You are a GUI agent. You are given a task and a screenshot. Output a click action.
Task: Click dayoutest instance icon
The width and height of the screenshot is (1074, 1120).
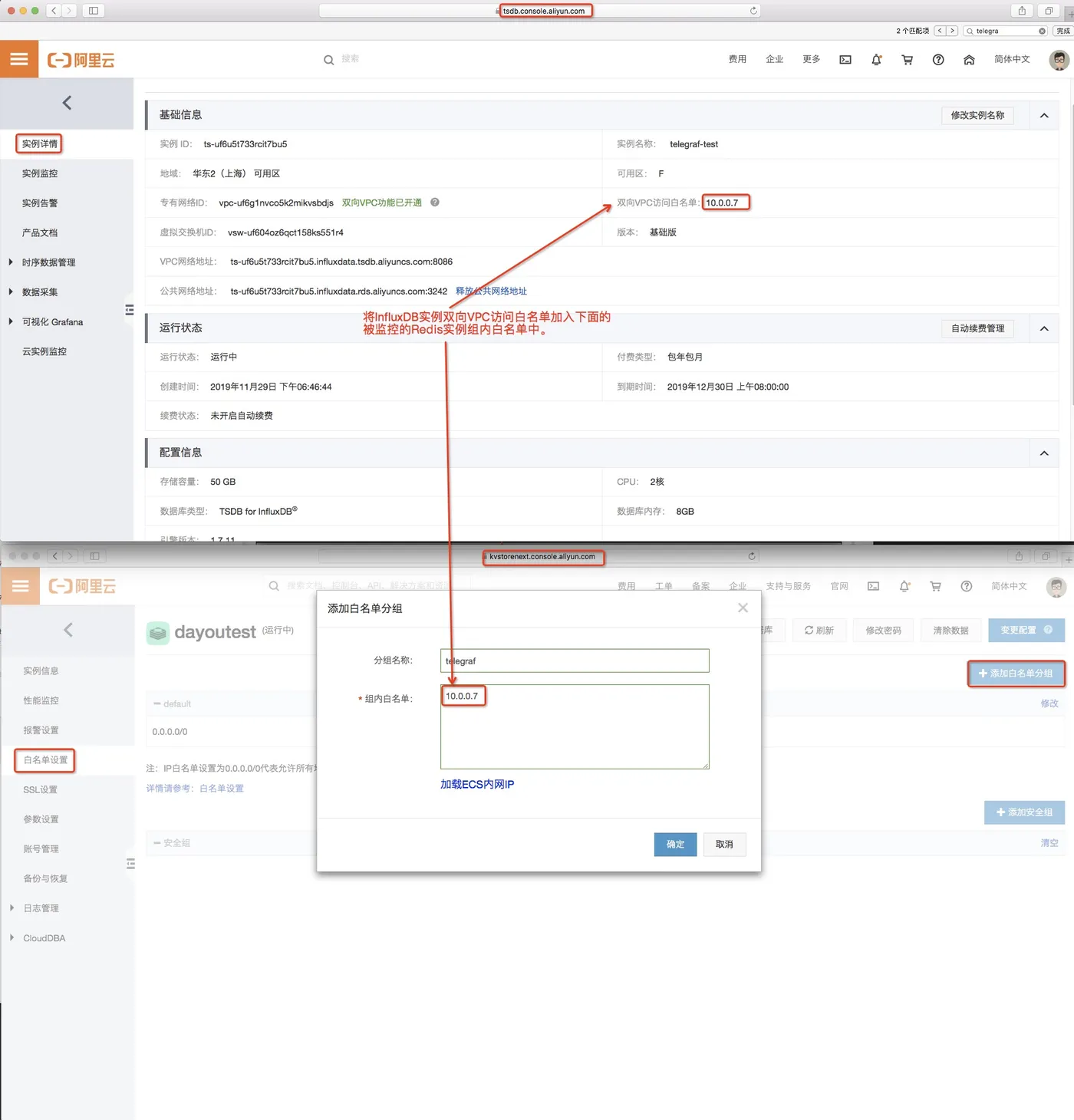(158, 633)
